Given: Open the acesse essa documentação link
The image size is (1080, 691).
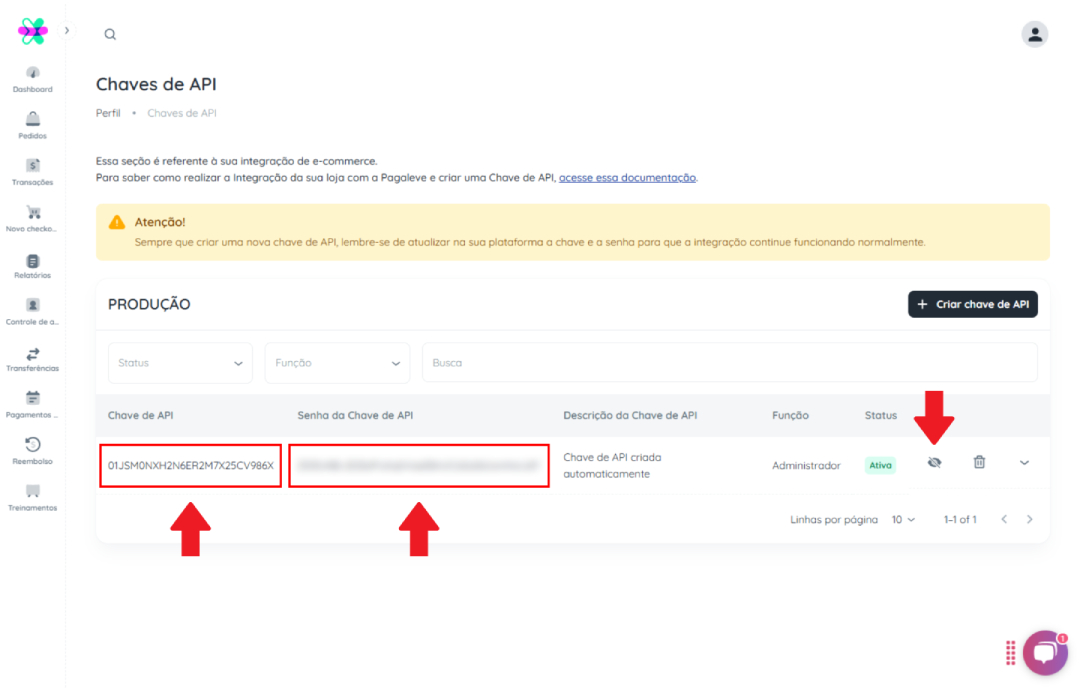Looking at the screenshot, I should point(627,178).
